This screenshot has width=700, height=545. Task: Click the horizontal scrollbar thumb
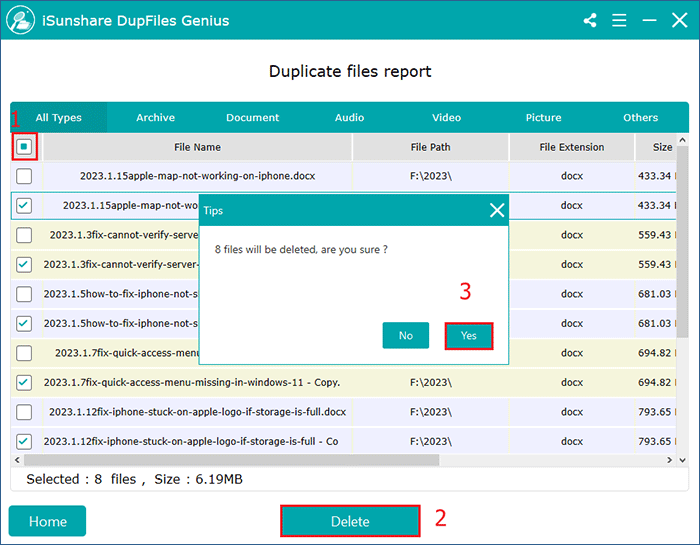(x=231, y=460)
